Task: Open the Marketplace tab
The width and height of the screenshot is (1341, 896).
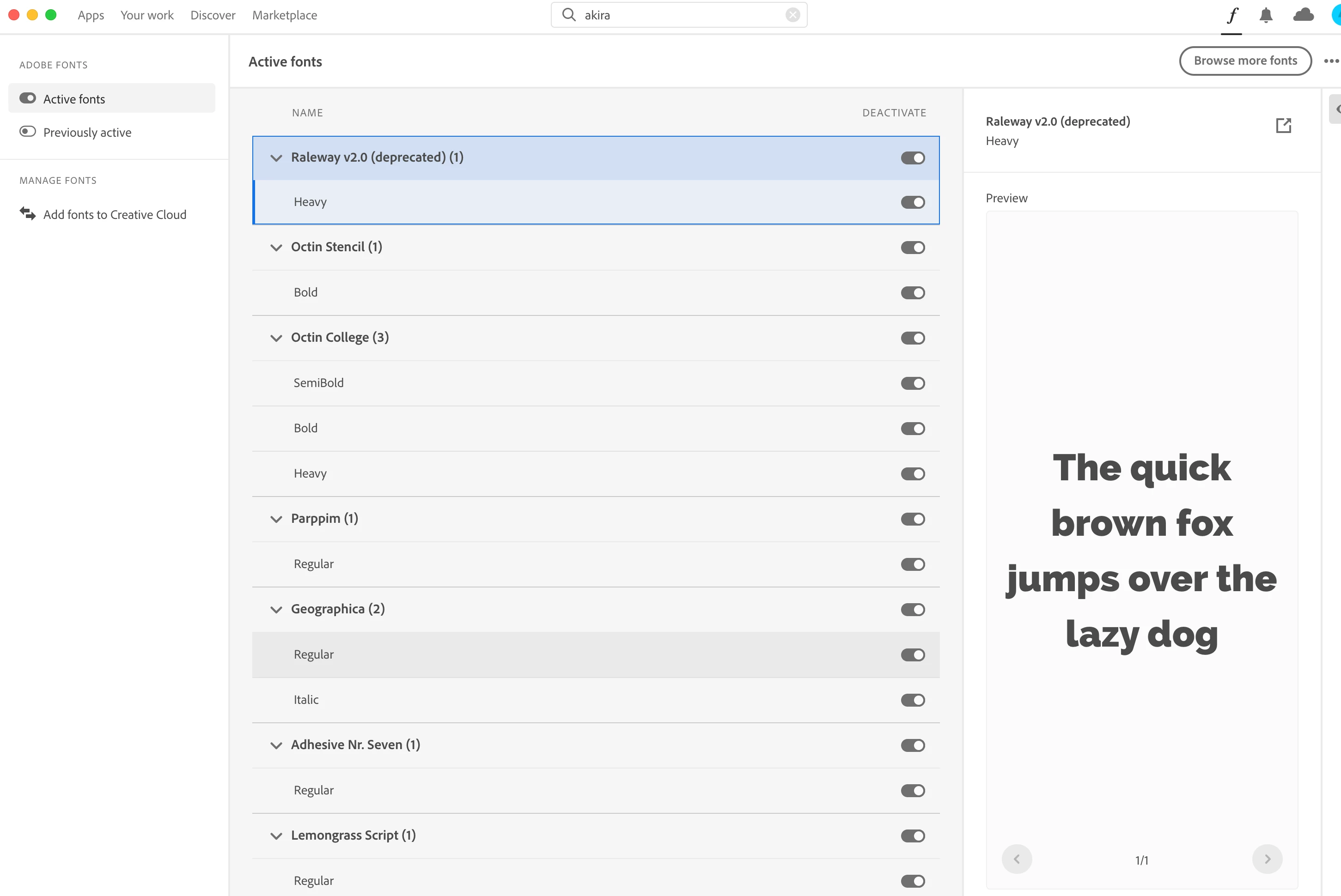Action: (x=285, y=15)
